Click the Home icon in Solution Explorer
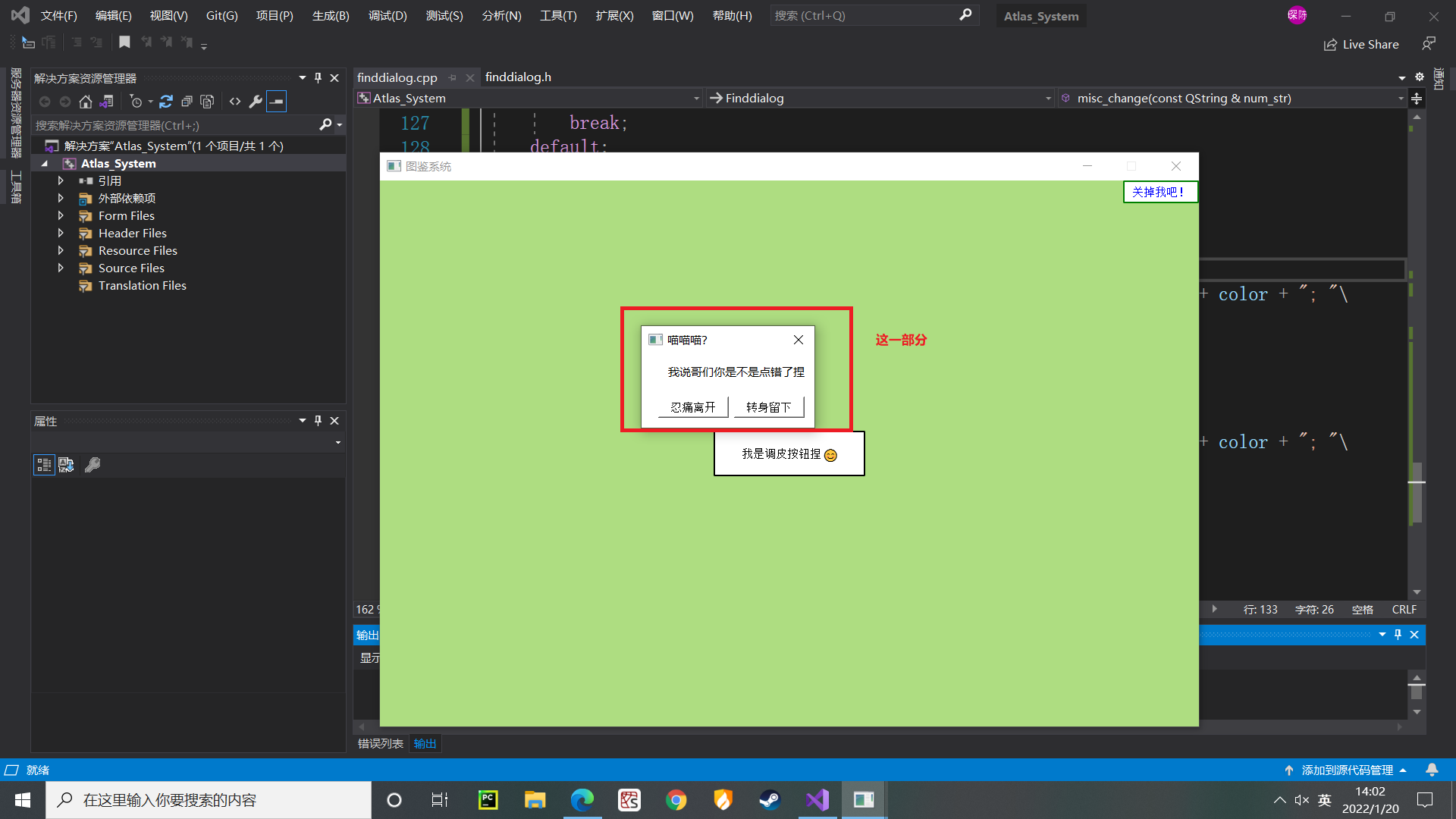 (86, 102)
